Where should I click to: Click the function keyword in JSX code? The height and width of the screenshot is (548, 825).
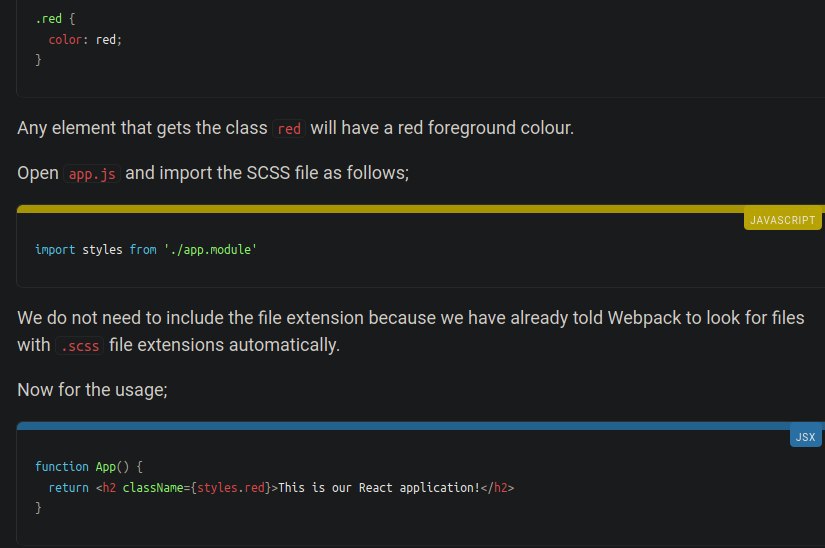pyautogui.click(x=62, y=466)
